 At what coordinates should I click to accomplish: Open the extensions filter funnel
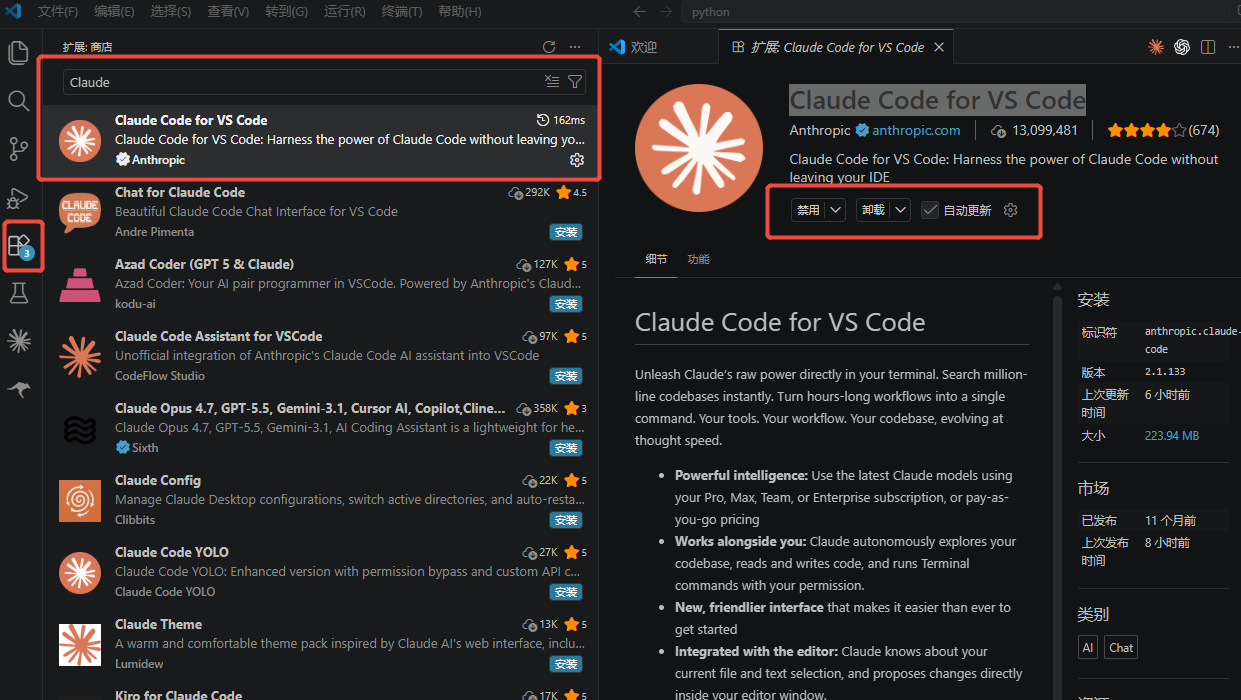tap(575, 82)
